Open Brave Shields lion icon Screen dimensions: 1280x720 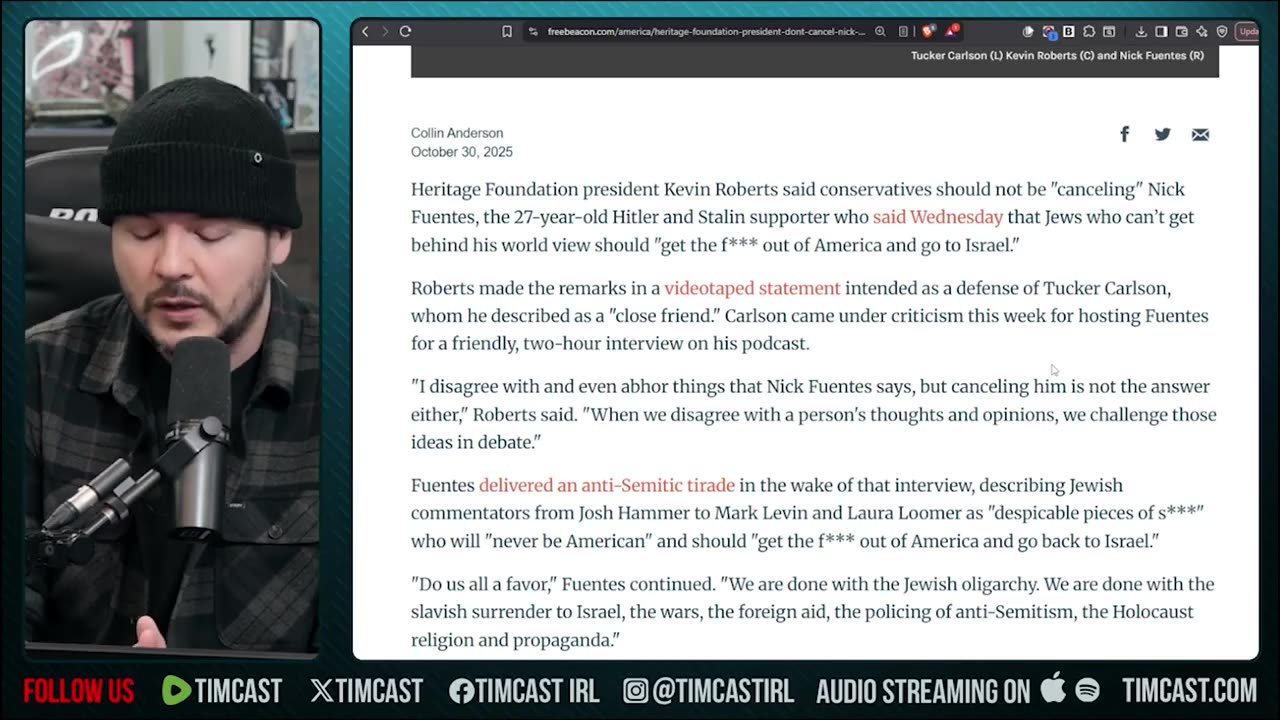pyautogui.click(x=928, y=32)
